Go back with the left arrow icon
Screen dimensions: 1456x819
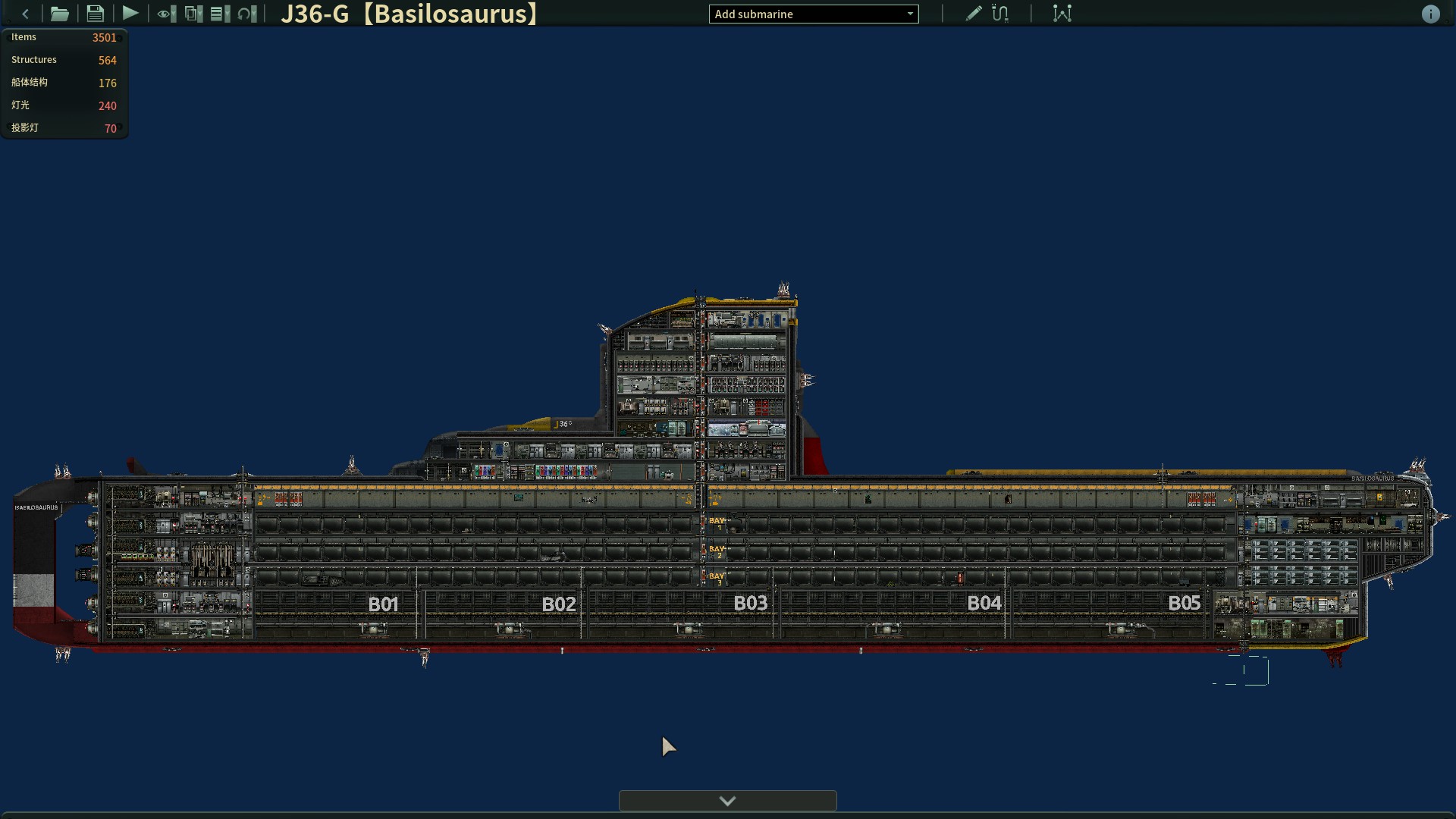pos(26,14)
